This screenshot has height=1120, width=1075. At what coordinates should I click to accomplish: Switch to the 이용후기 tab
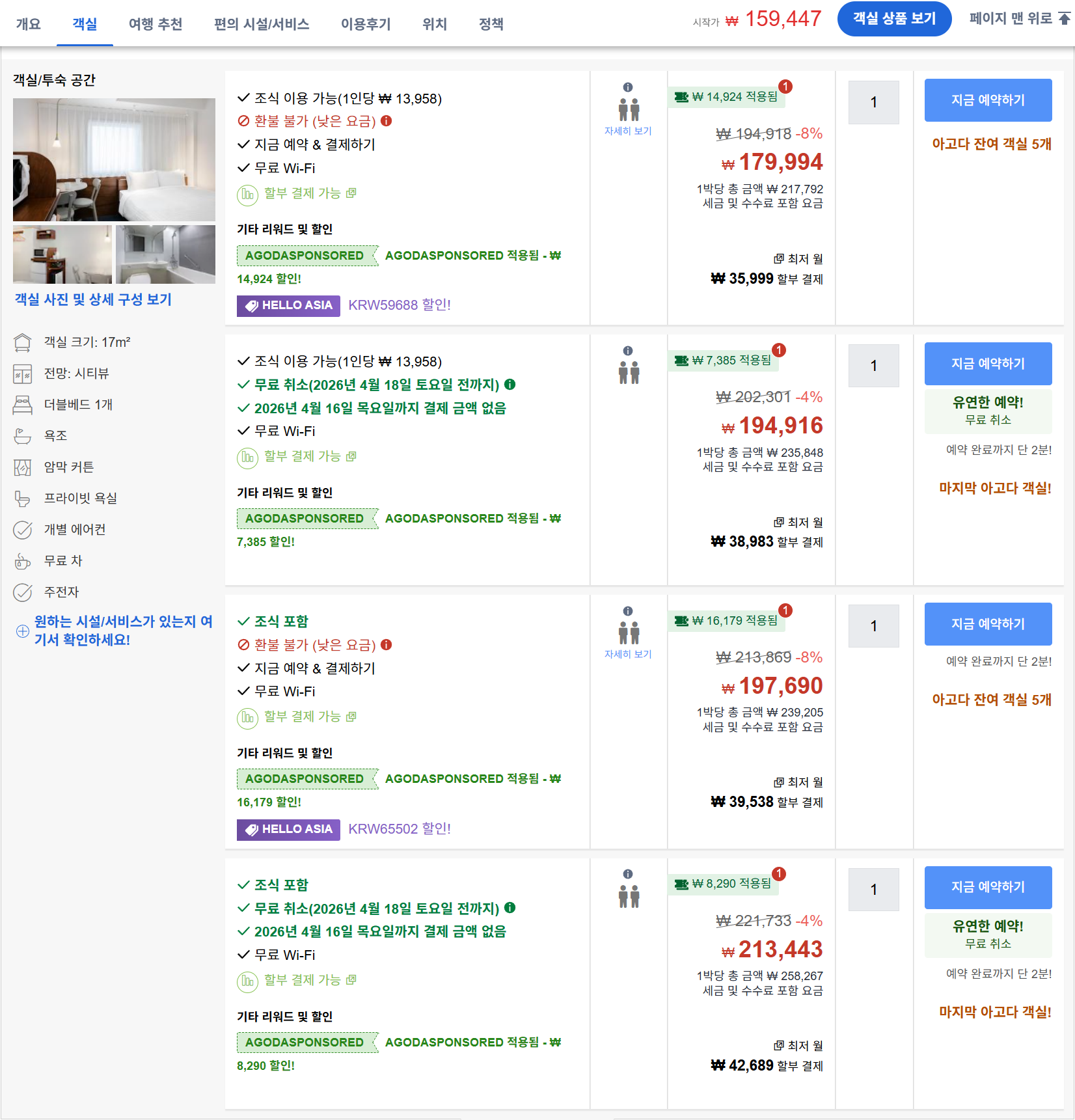[x=365, y=23]
